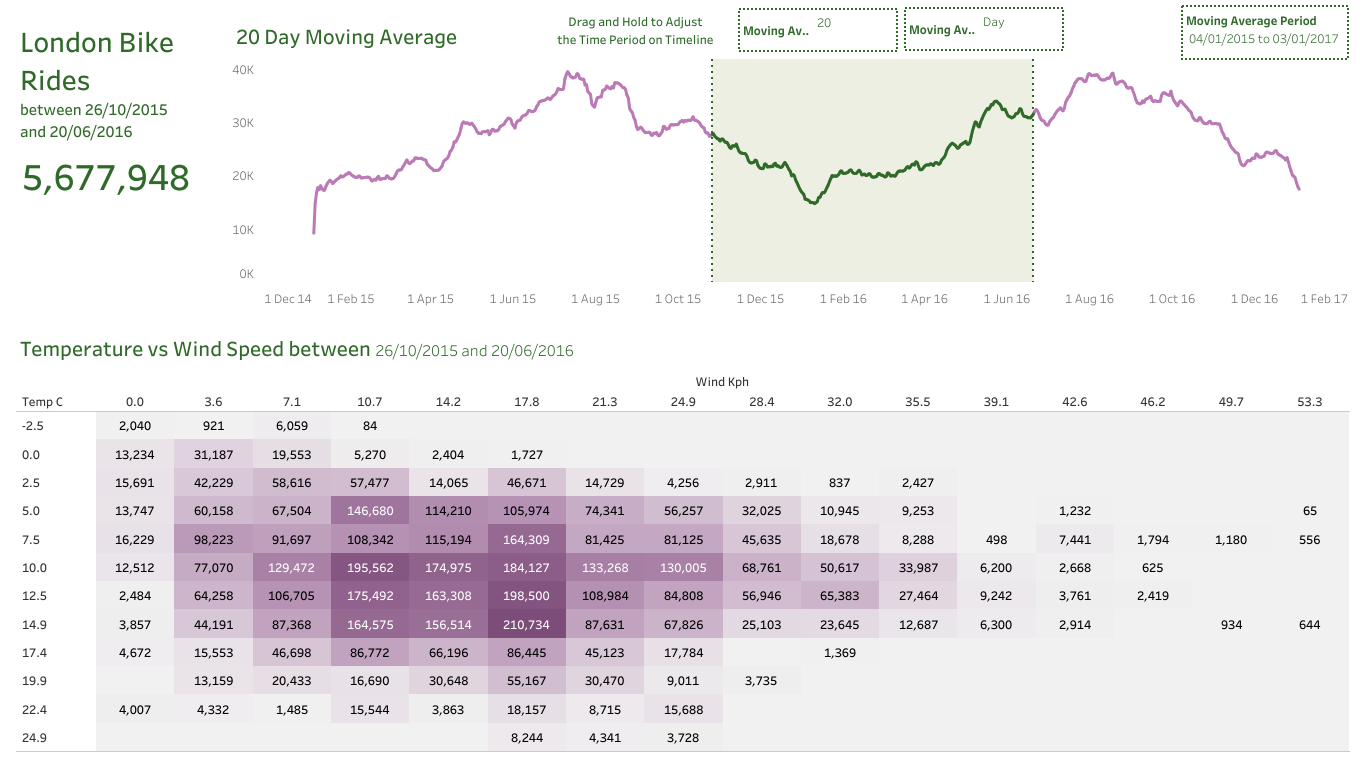Click the 20 Day Moving Average chart title

(346, 38)
